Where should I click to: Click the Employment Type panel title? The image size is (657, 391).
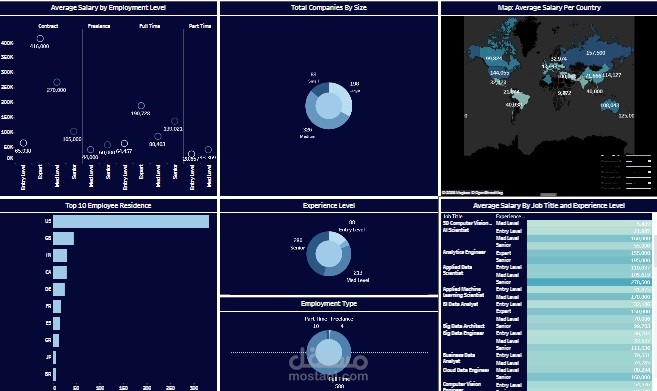click(329, 303)
